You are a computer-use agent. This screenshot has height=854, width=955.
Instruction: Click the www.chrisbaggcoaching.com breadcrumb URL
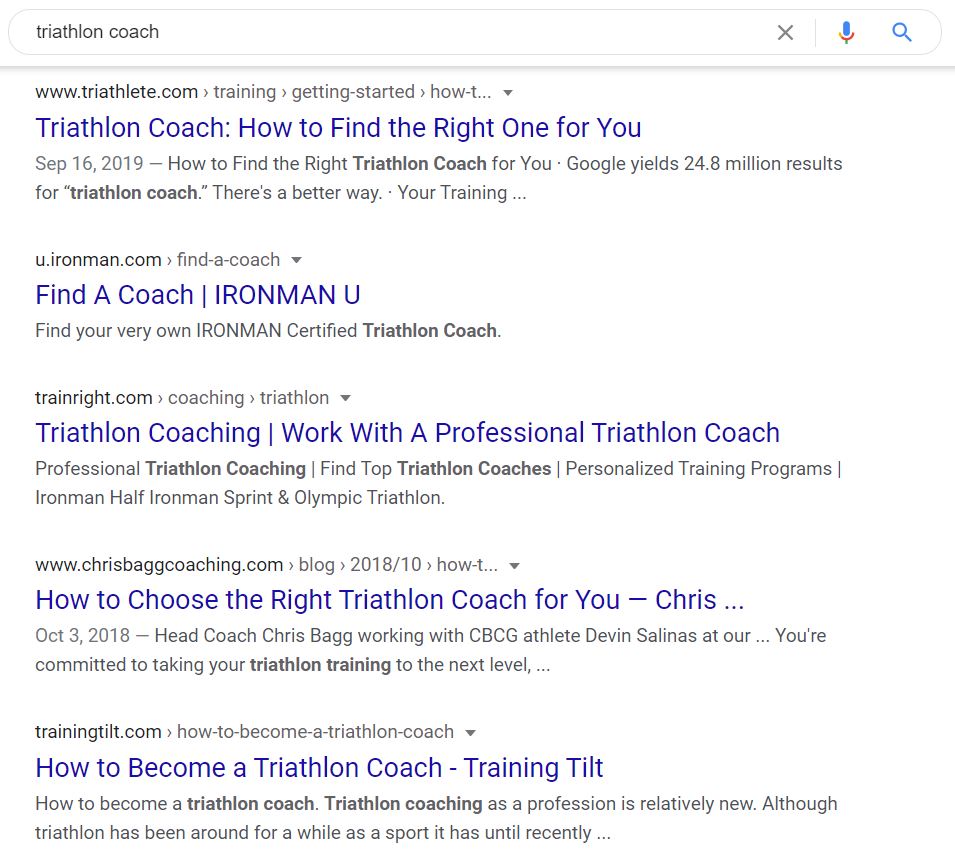(x=266, y=565)
